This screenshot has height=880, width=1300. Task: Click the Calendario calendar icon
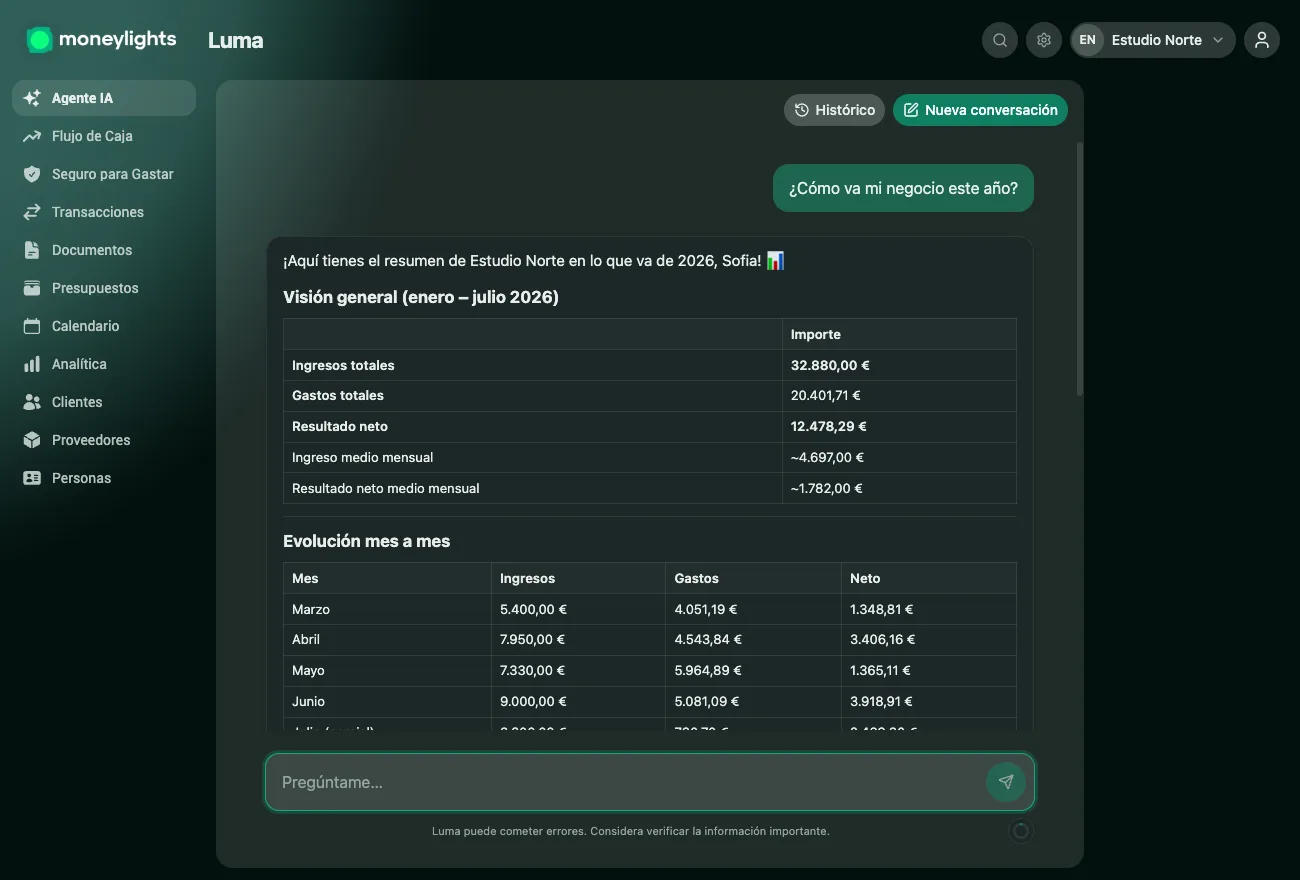pos(32,326)
